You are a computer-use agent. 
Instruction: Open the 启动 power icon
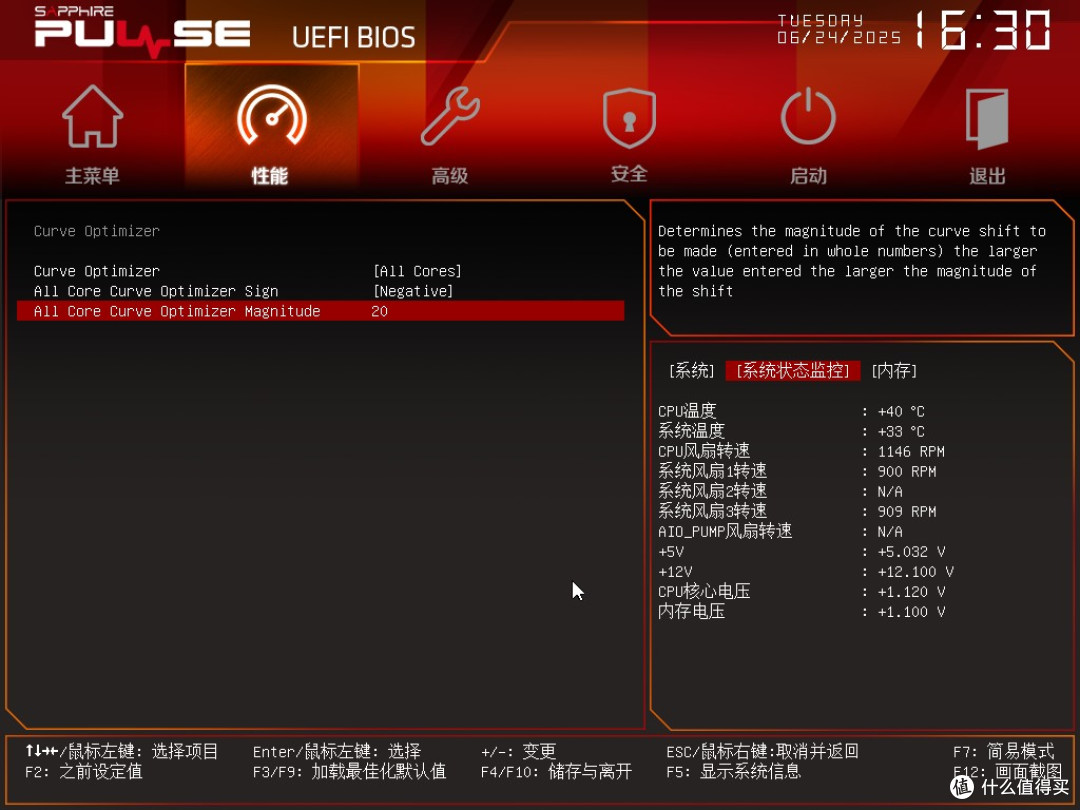808,116
